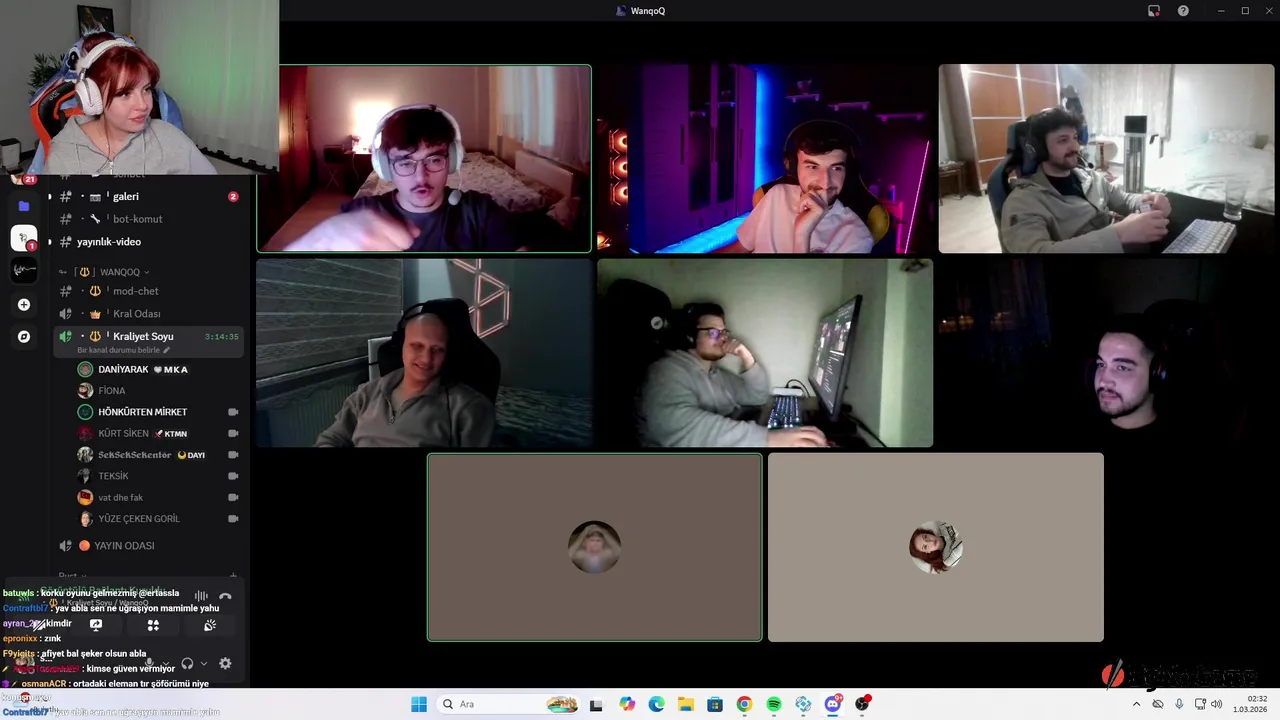This screenshot has width=1280, height=720.
Task: Toggle Share Your Screen button
Action: coord(96,625)
